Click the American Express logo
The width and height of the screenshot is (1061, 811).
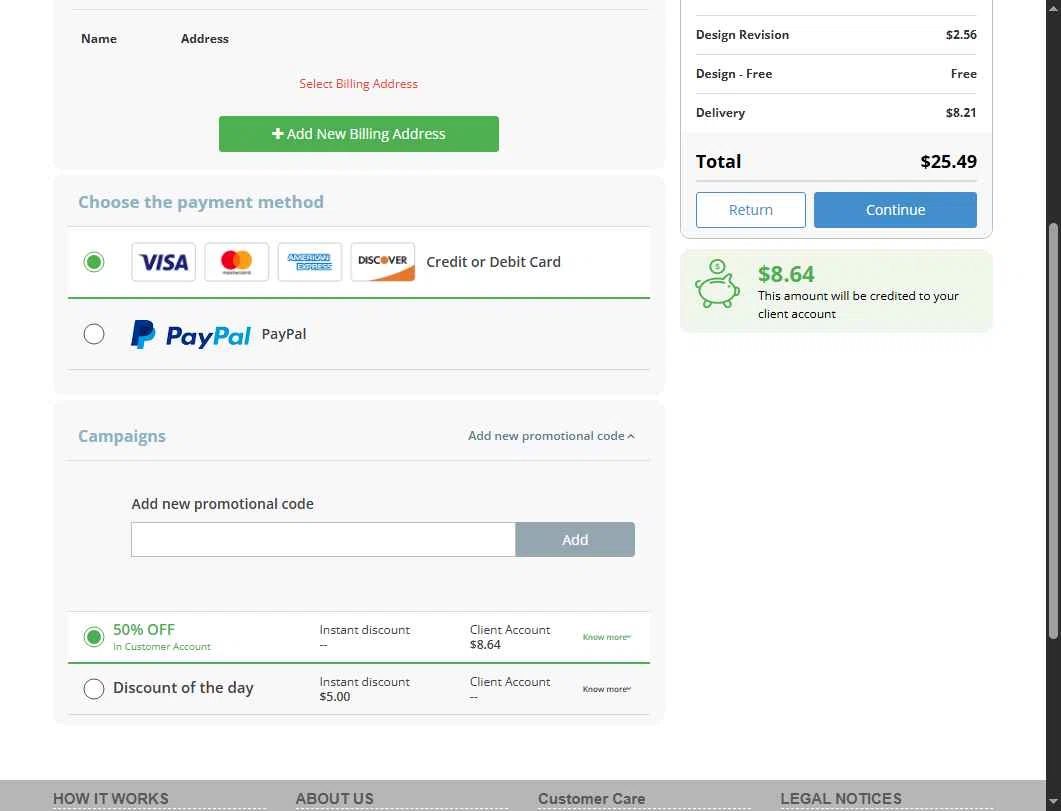click(x=309, y=262)
